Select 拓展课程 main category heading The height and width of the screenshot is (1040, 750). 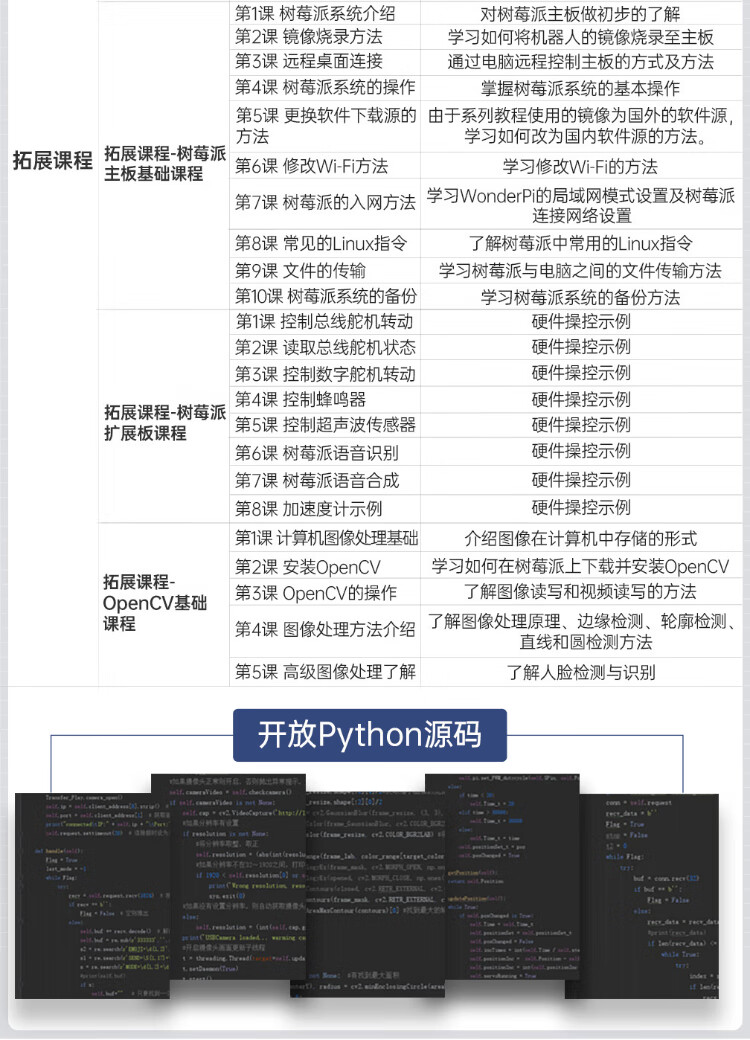52,161
